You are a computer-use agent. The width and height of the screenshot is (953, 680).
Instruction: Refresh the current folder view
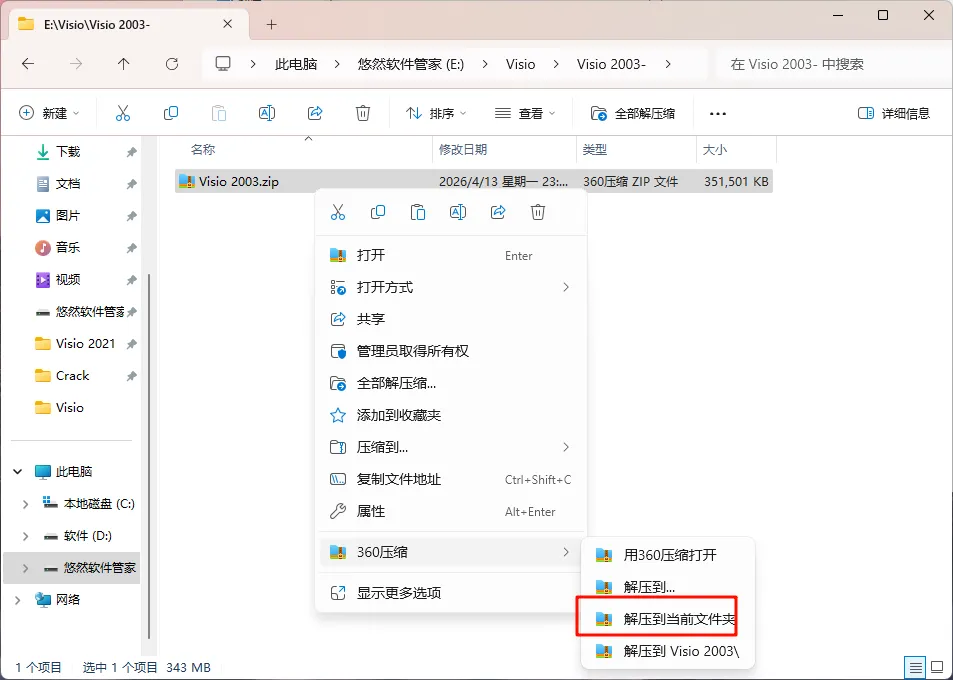pos(172,64)
